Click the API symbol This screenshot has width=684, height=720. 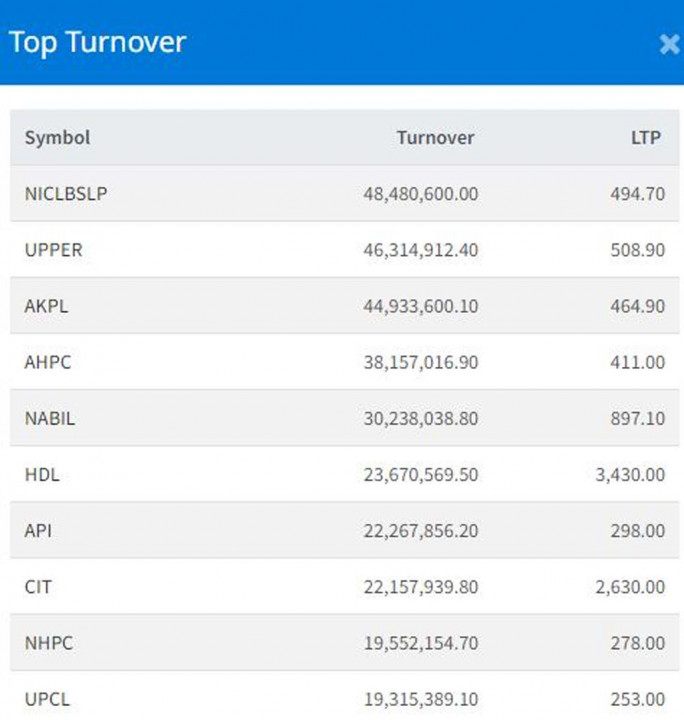pyautogui.click(x=38, y=531)
